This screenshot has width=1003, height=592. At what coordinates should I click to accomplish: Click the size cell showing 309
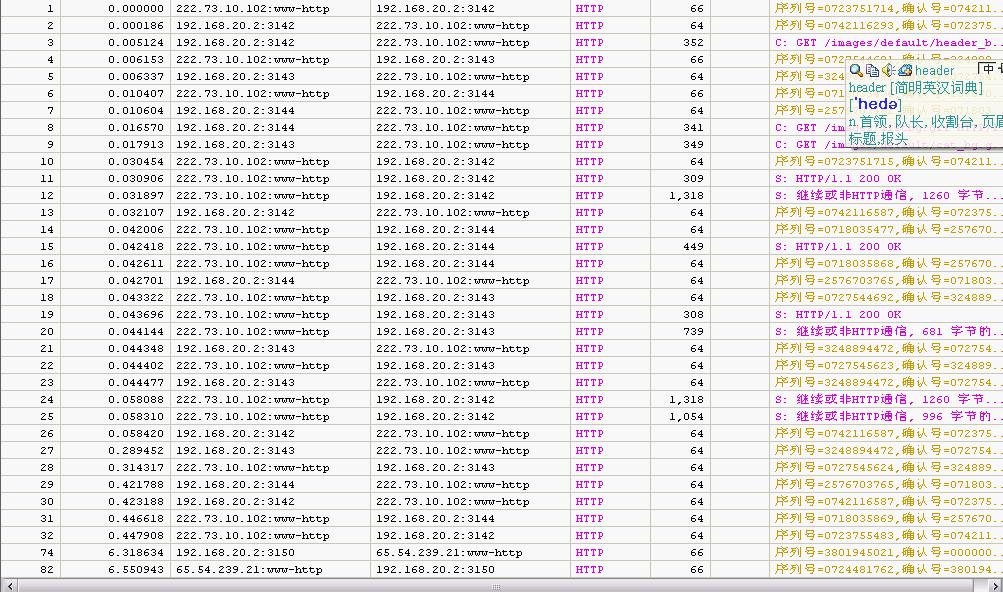680,179
